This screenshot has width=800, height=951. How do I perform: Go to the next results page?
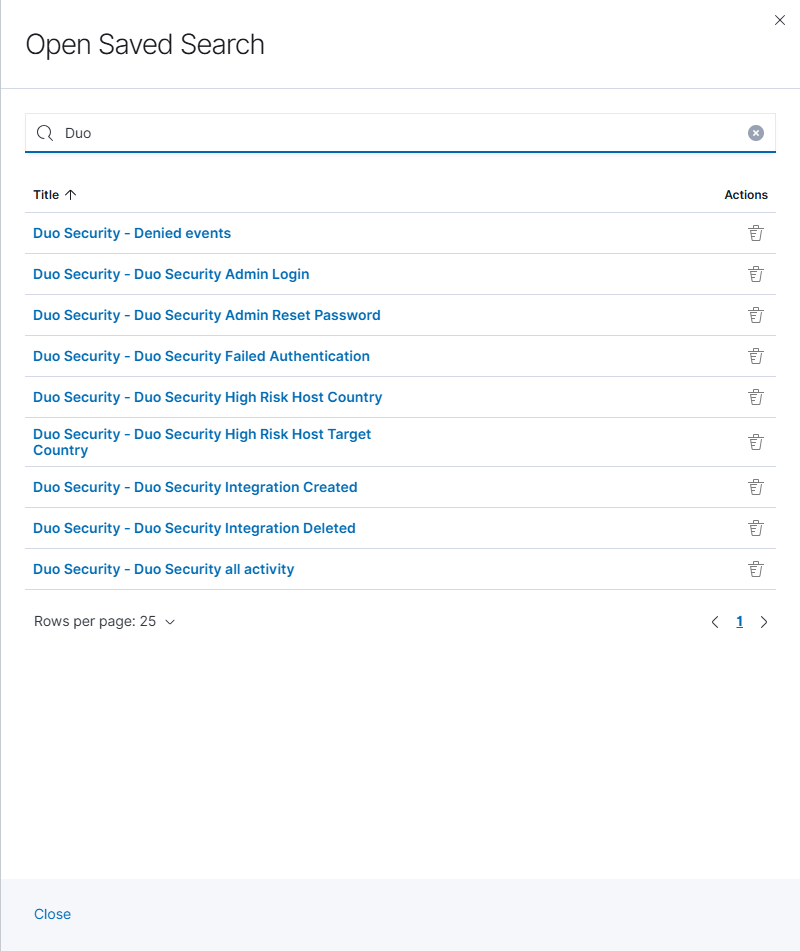click(764, 622)
